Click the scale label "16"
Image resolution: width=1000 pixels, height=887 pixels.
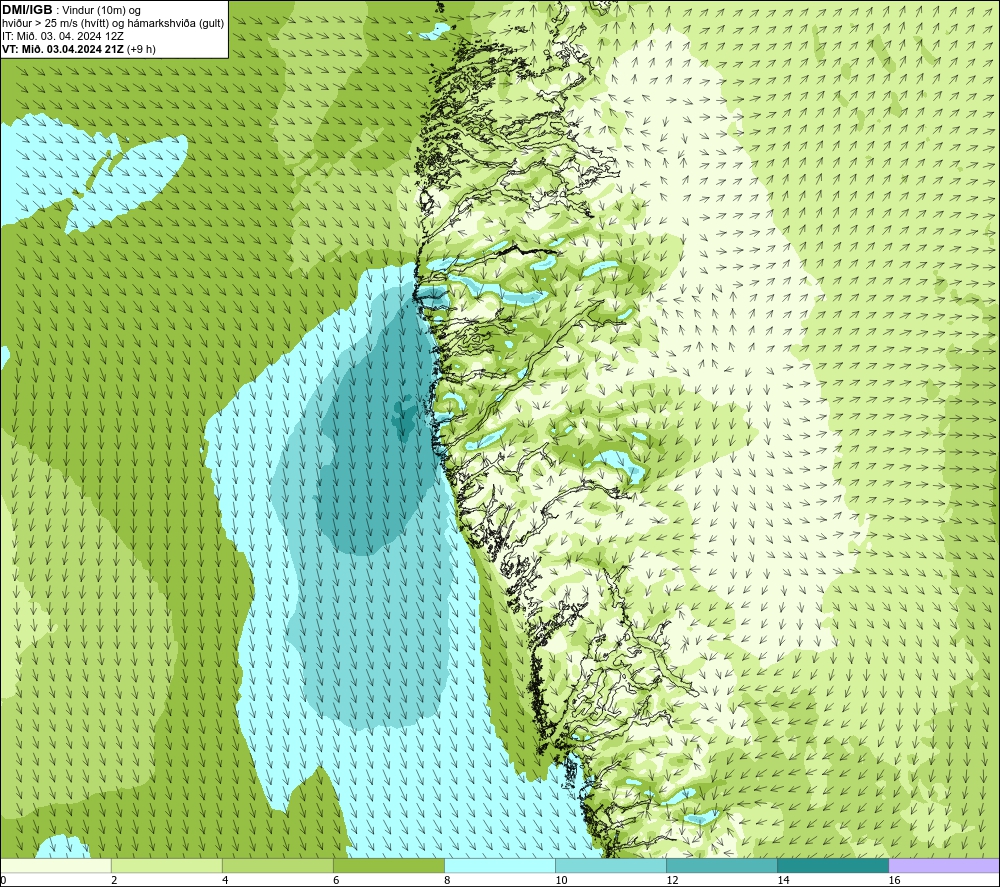click(894, 880)
